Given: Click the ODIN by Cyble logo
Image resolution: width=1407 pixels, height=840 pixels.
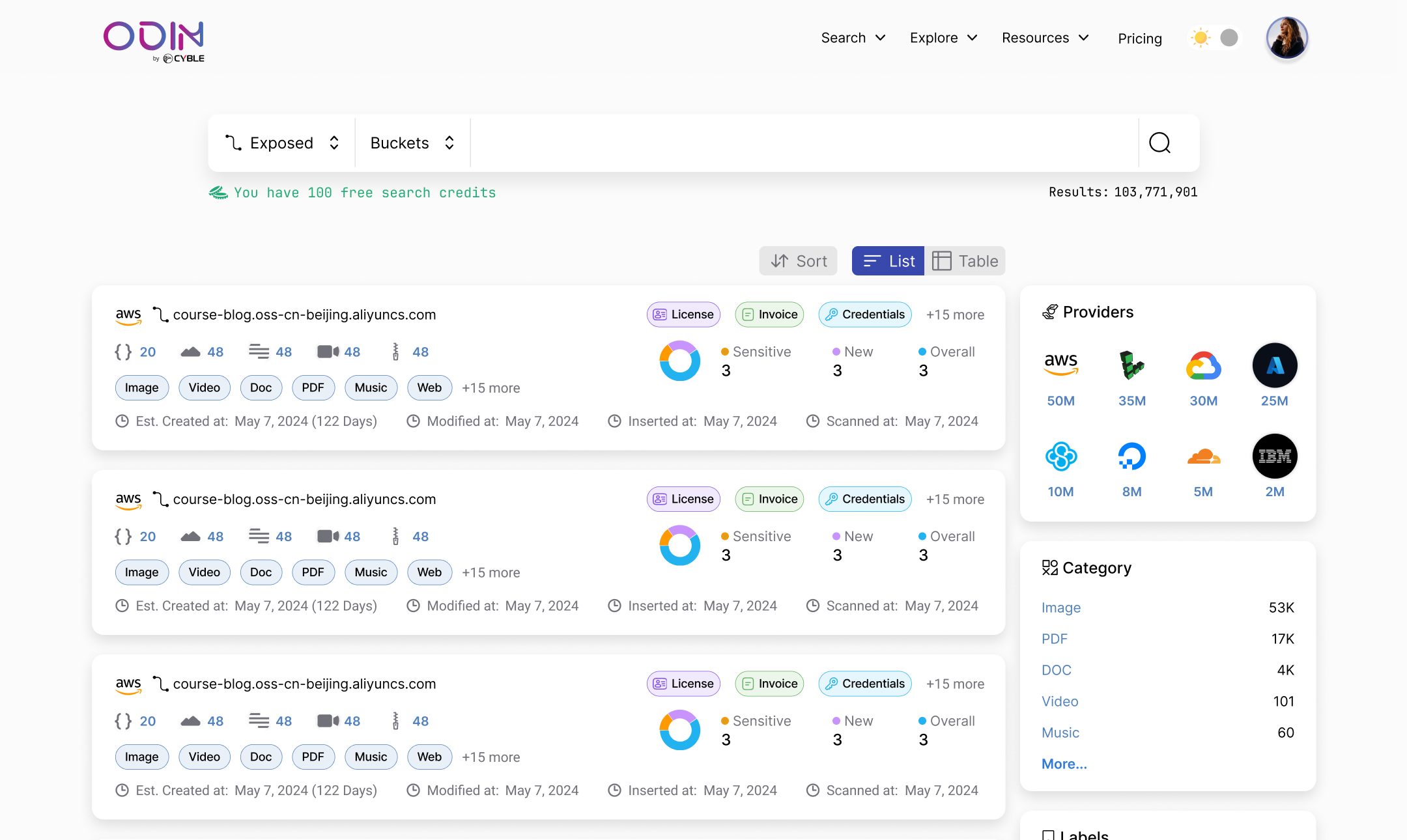Looking at the screenshot, I should pos(154,42).
